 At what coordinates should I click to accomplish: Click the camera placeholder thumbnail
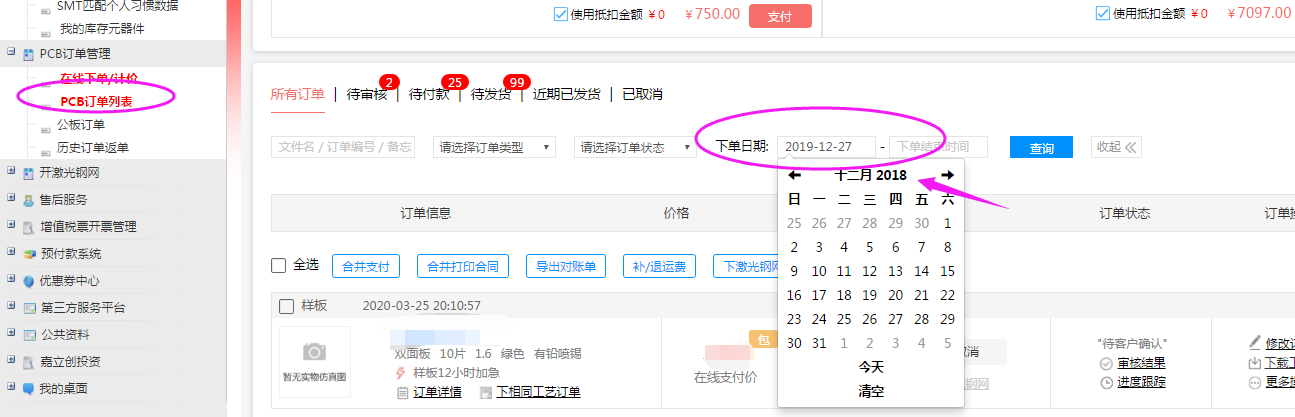315,355
